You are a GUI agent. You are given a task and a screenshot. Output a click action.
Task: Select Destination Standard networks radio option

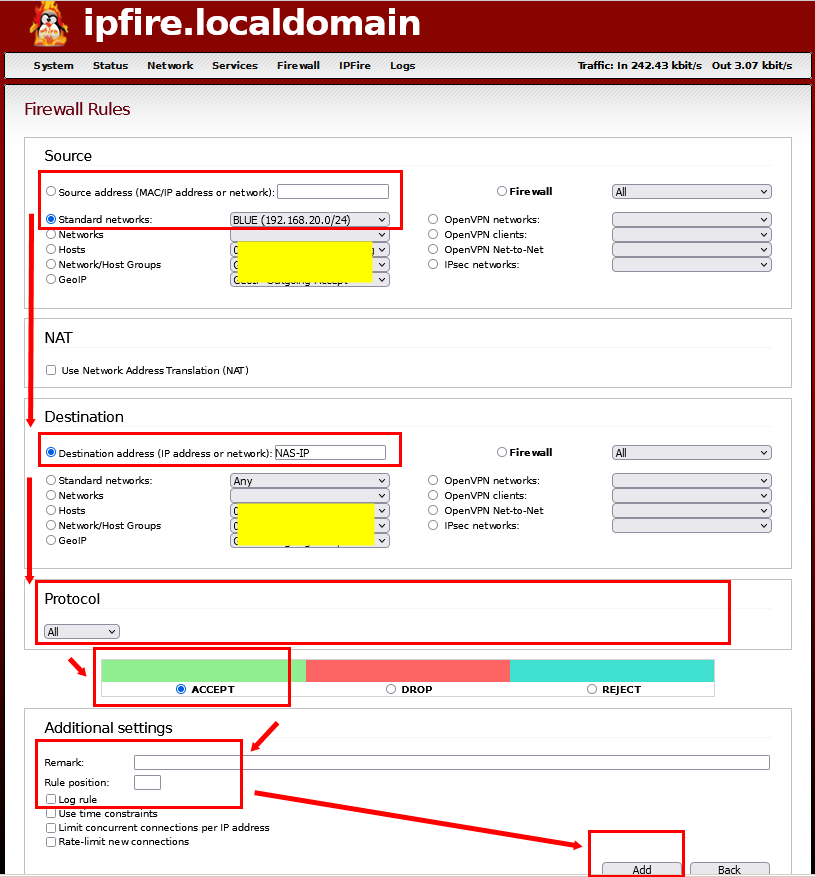click(x=51, y=480)
